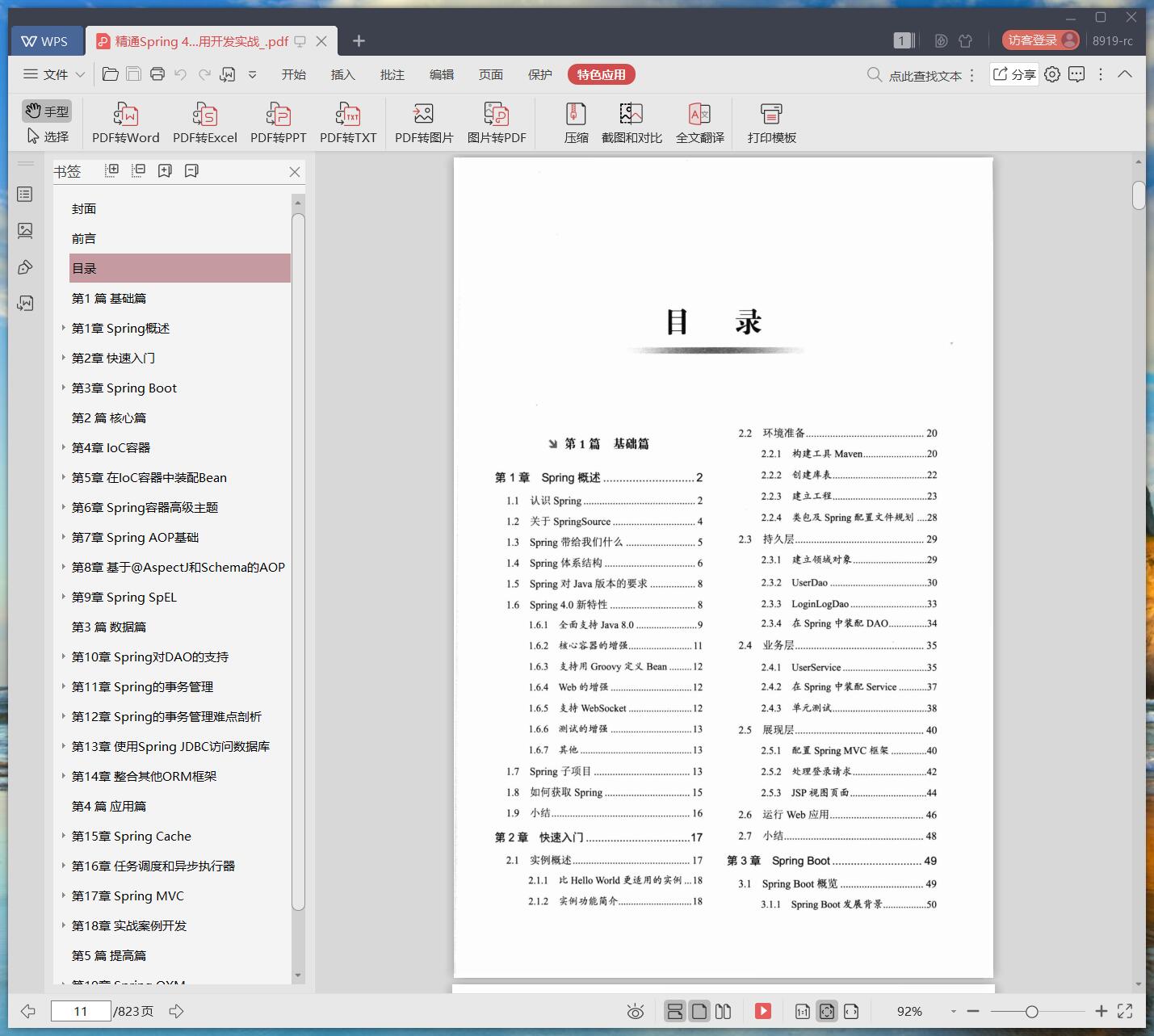1154x1036 pixels.
Task: Expand 第3章 Spring Boot bookmark
Action: pyautogui.click(x=64, y=388)
